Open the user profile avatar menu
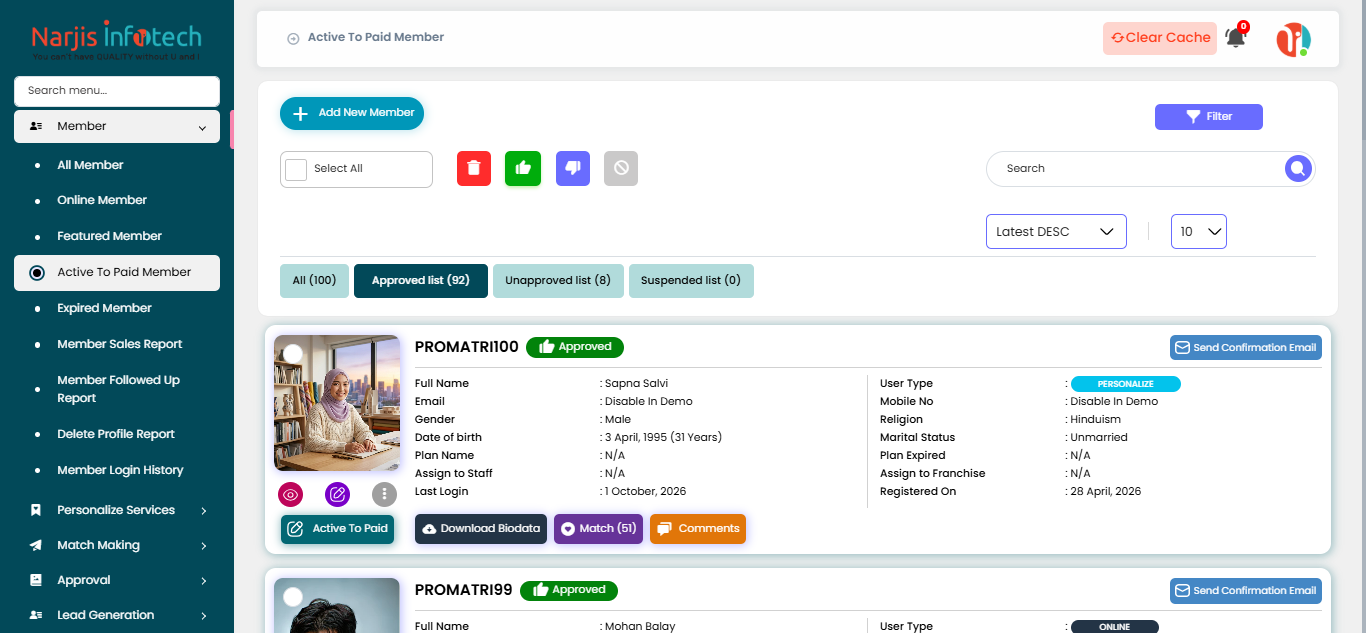1366x633 pixels. tap(1293, 40)
